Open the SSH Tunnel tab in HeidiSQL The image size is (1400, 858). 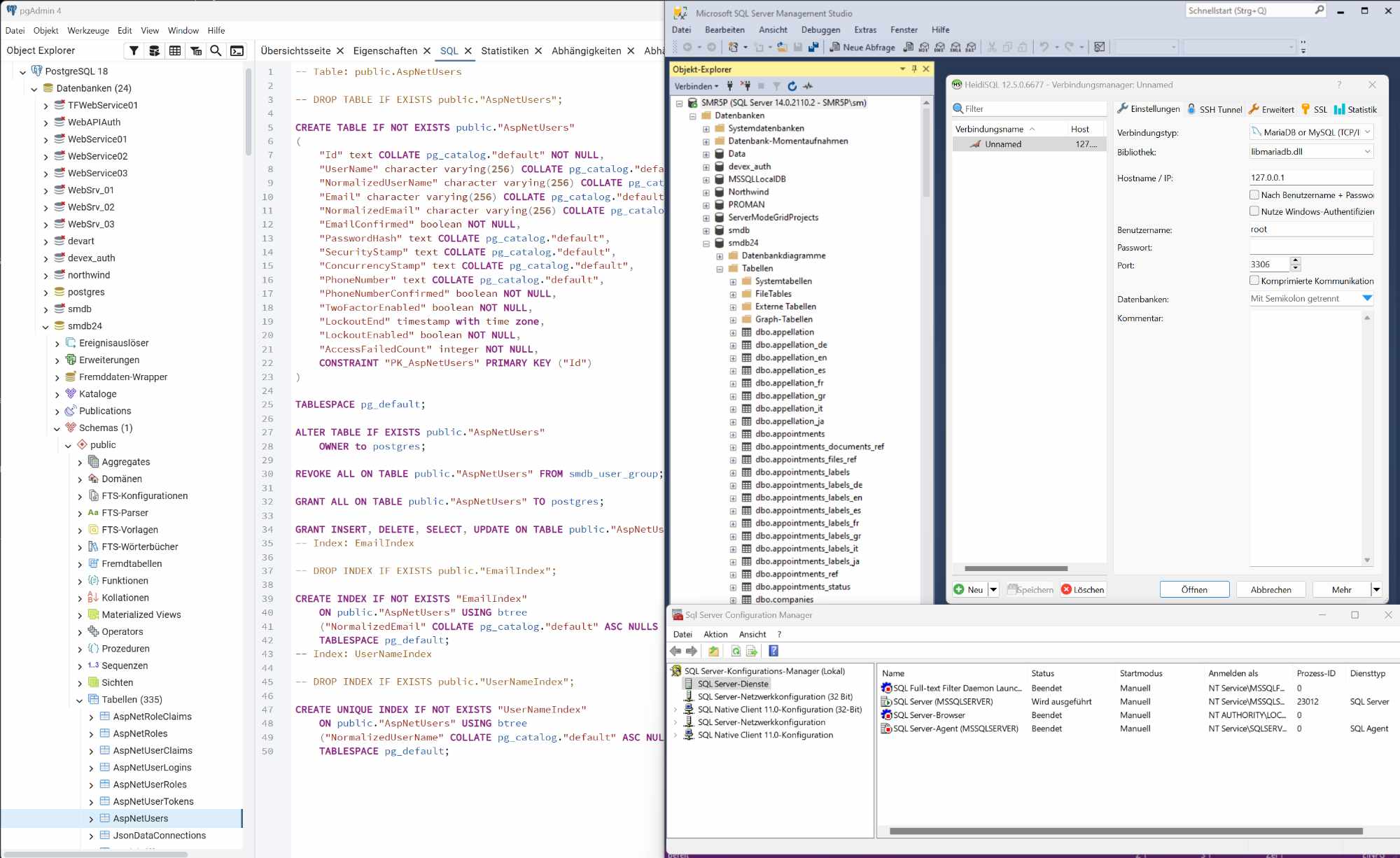(x=1214, y=109)
